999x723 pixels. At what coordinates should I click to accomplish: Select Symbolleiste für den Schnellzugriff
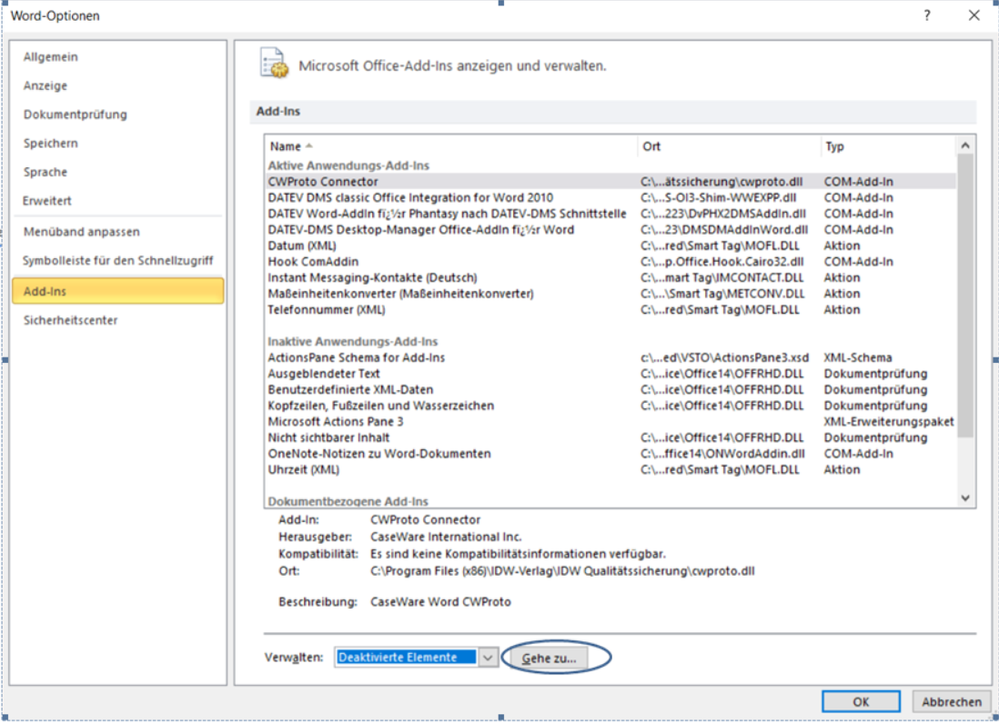click(x=118, y=260)
